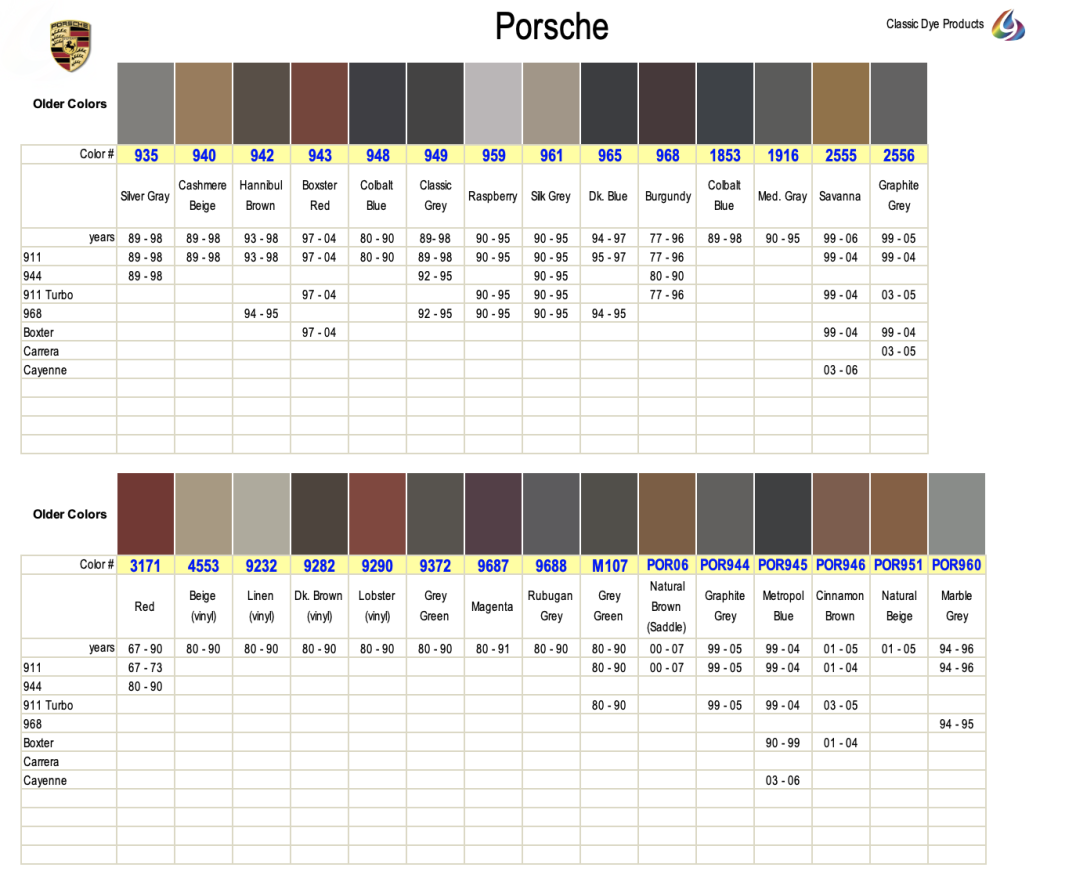
Task: Choose the Marble Grey POR960 swatch
Action: coord(956,514)
